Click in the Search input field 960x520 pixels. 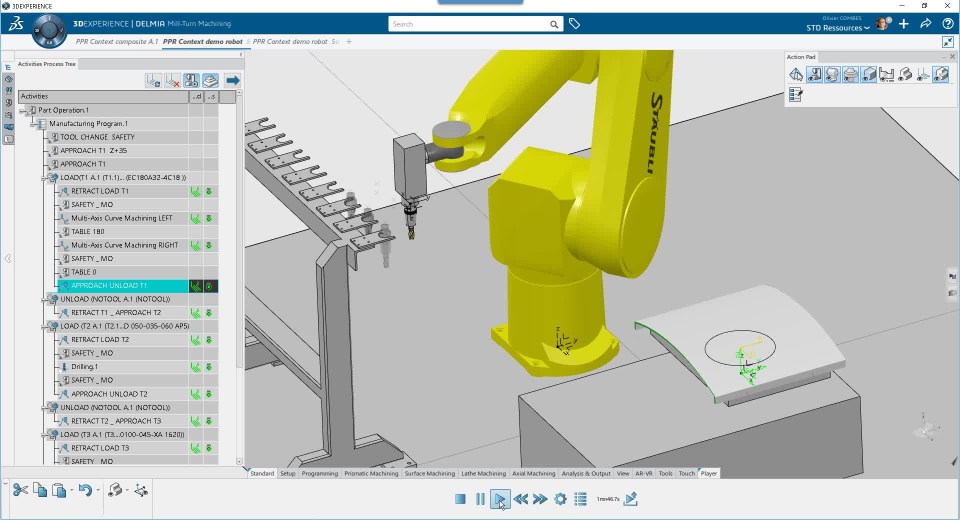[x=468, y=24]
